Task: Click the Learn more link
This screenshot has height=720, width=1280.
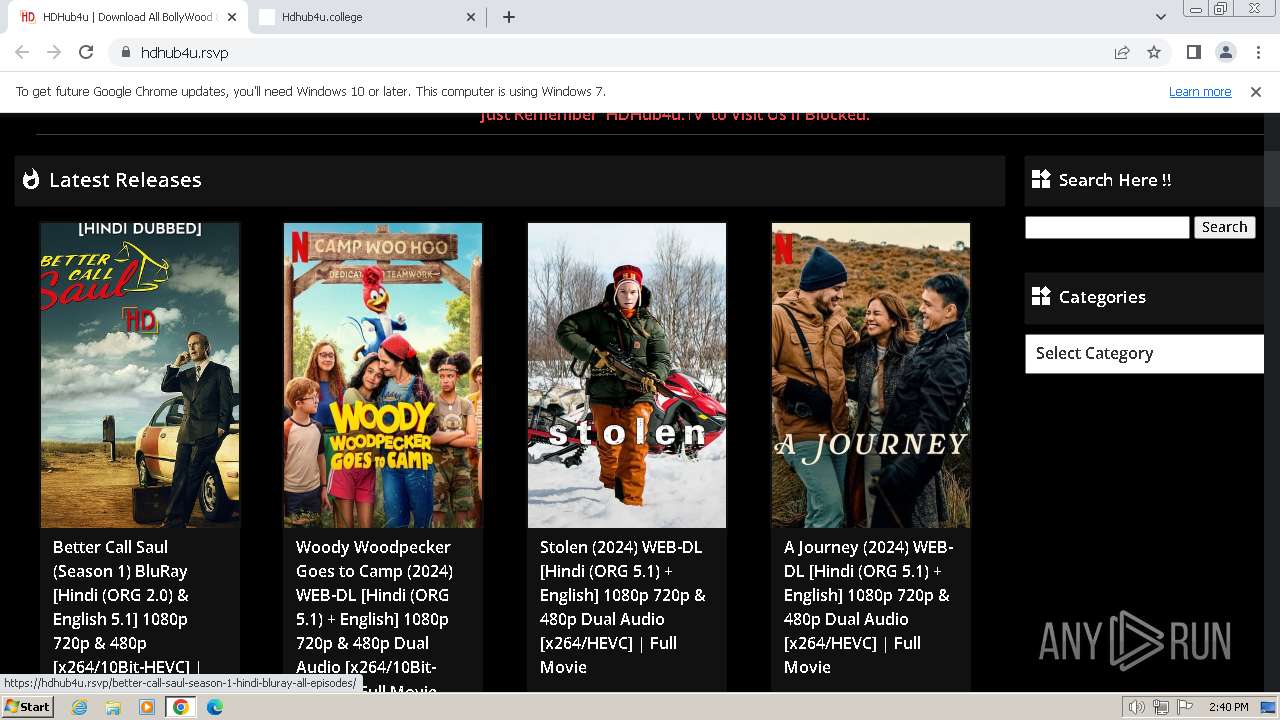Action: pyautogui.click(x=1200, y=91)
